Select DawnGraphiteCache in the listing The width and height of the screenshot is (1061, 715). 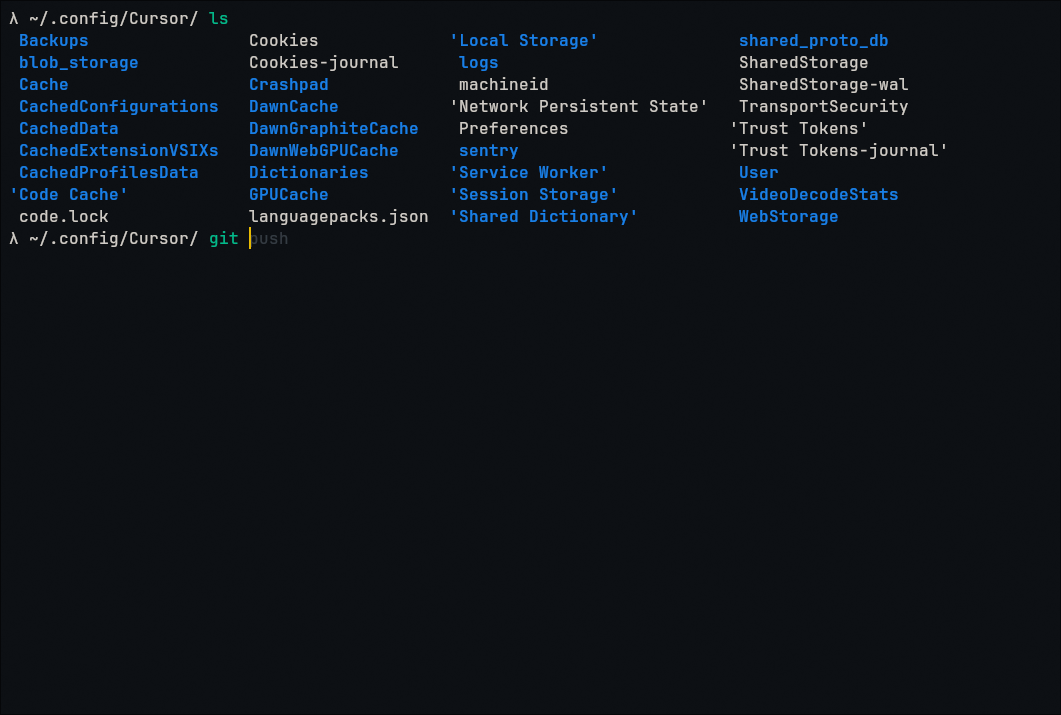[334, 129]
